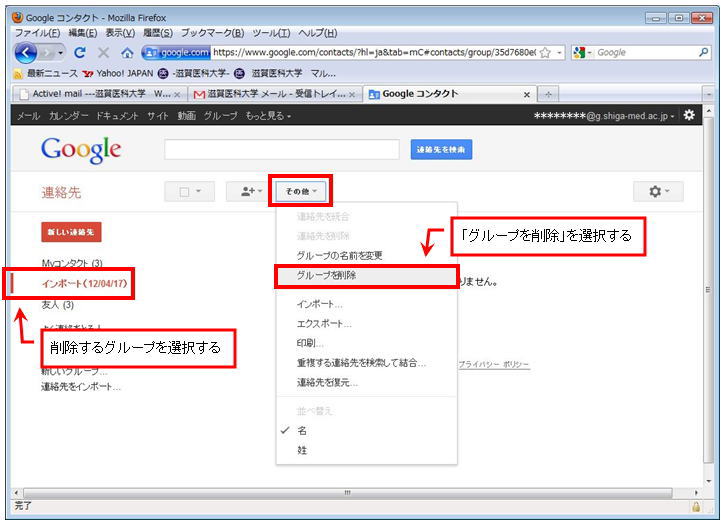Screen dimensions: 723x522
Task: Open the 表示(V) menu
Action: pos(120,33)
